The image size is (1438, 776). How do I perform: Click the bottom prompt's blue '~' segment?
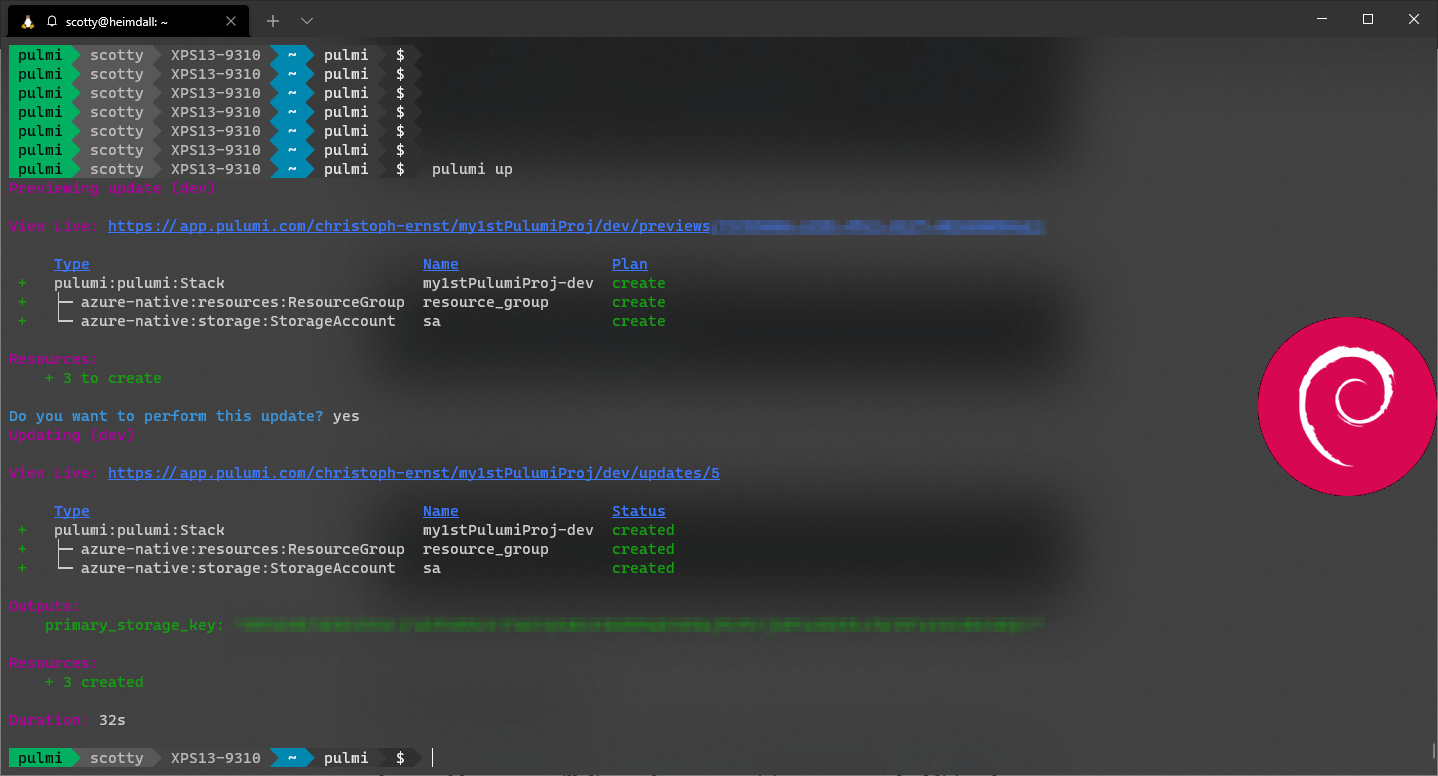click(x=292, y=758)
